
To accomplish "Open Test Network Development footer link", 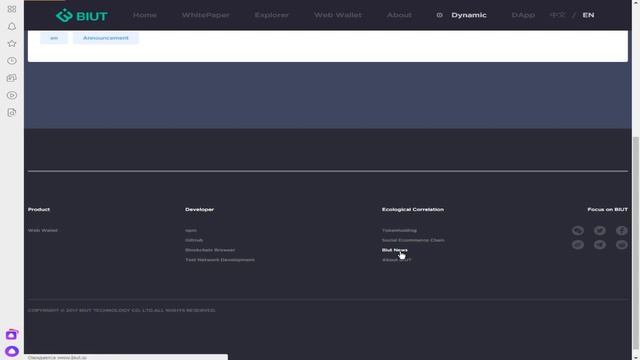I will tap(220, 260).
